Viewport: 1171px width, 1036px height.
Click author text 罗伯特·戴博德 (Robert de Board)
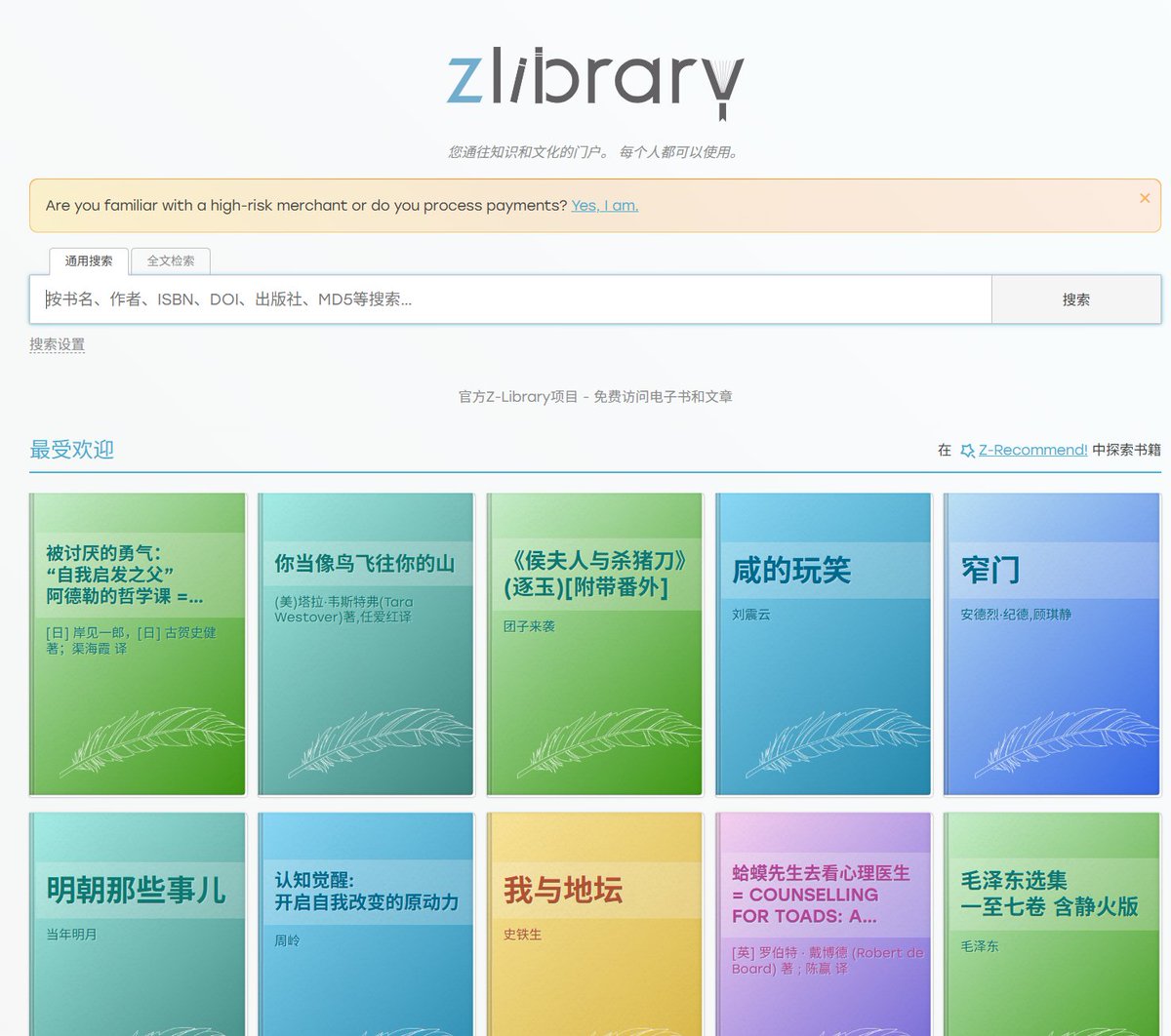(828, 961)
